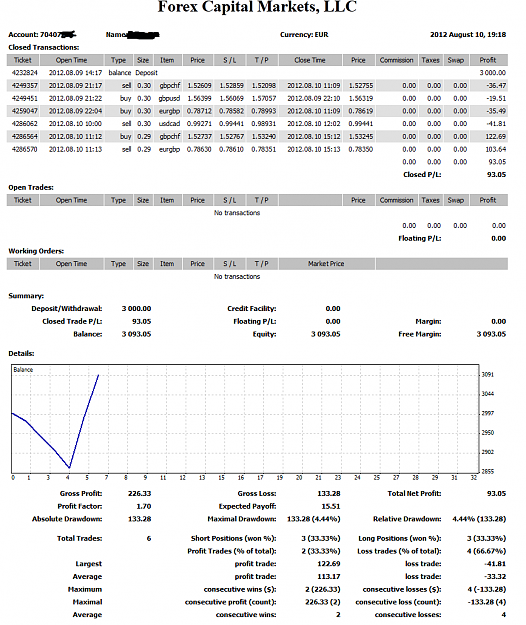Click the Credit Facility label
Screen dimensions: 526x625
pyautogui.click(x=251, y=309)
